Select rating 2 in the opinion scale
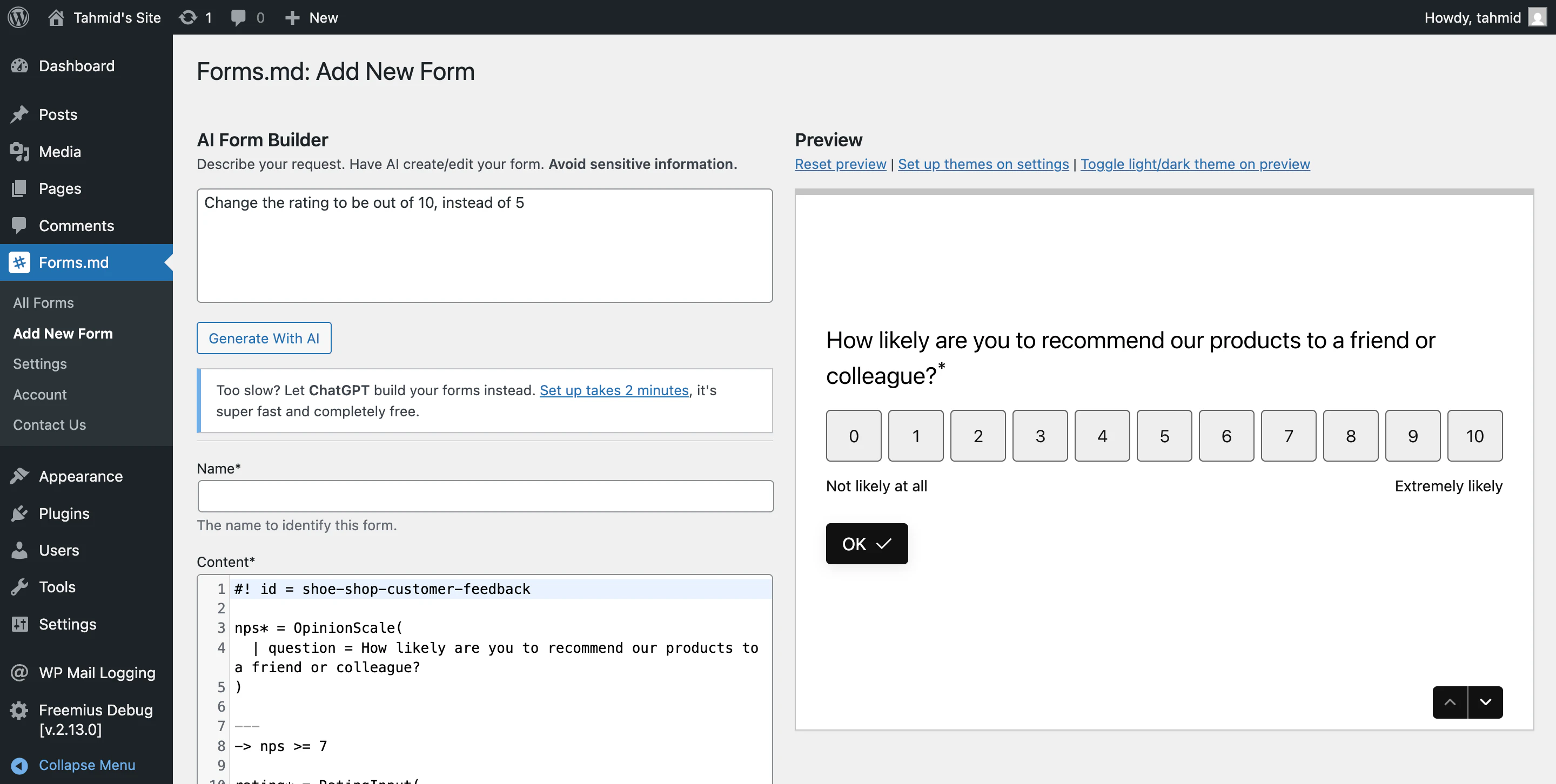The height and width of the screenshot is (784, 1556). click(978, 436)
